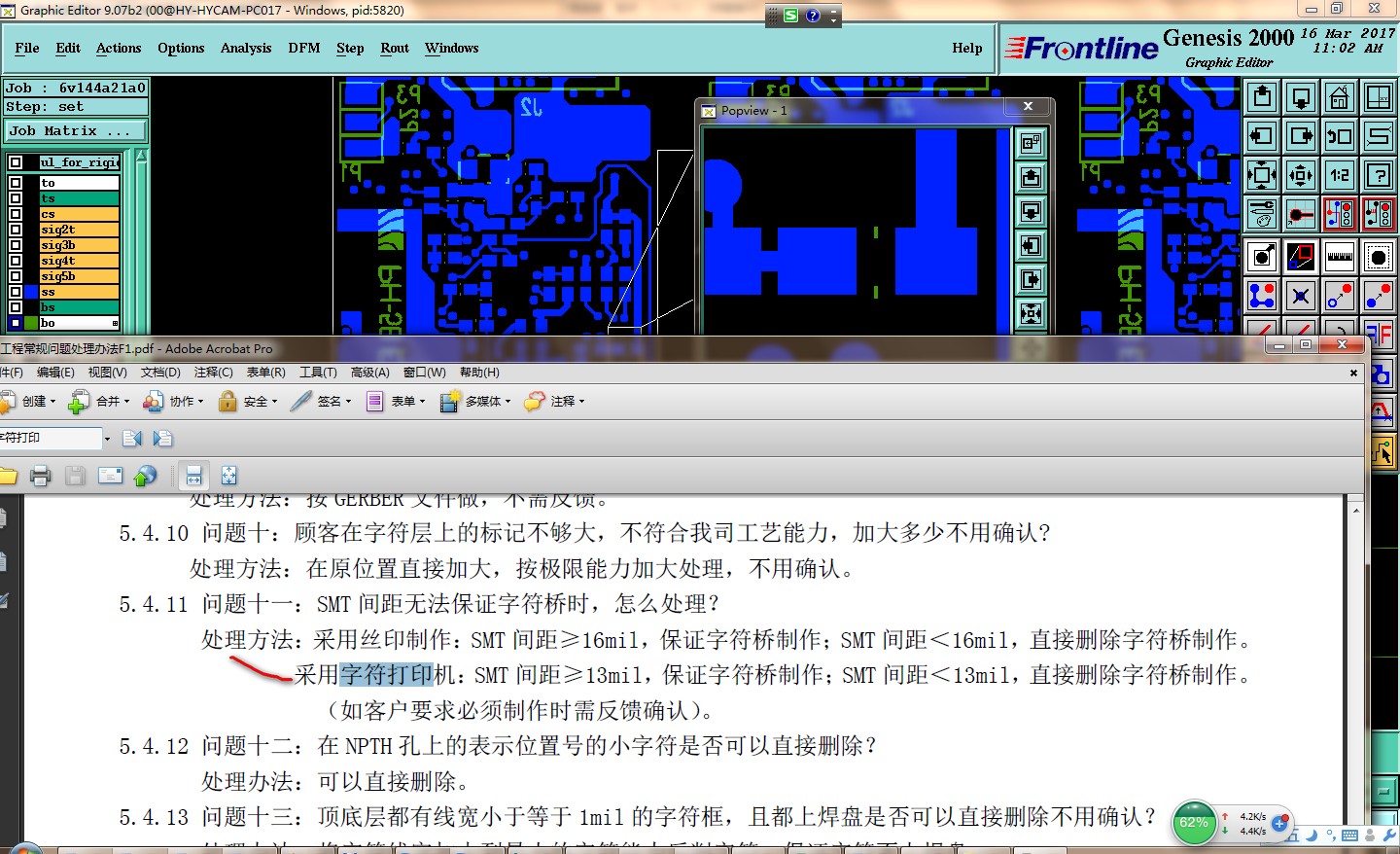The image size is (1400, 854).
Task: Click Acrobat find next icon
Action: click(x=162, y=439)
